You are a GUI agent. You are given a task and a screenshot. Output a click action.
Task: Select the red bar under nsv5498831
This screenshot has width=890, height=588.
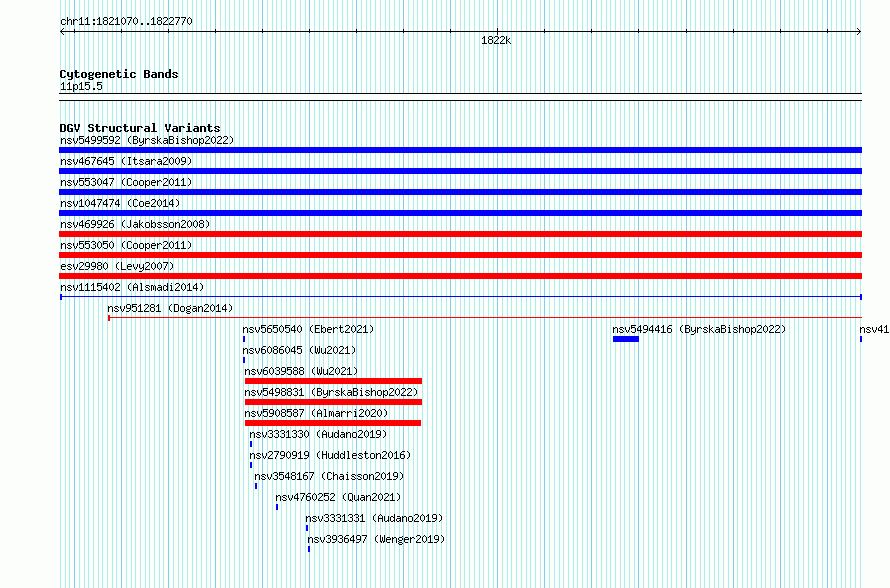[333, 402]
